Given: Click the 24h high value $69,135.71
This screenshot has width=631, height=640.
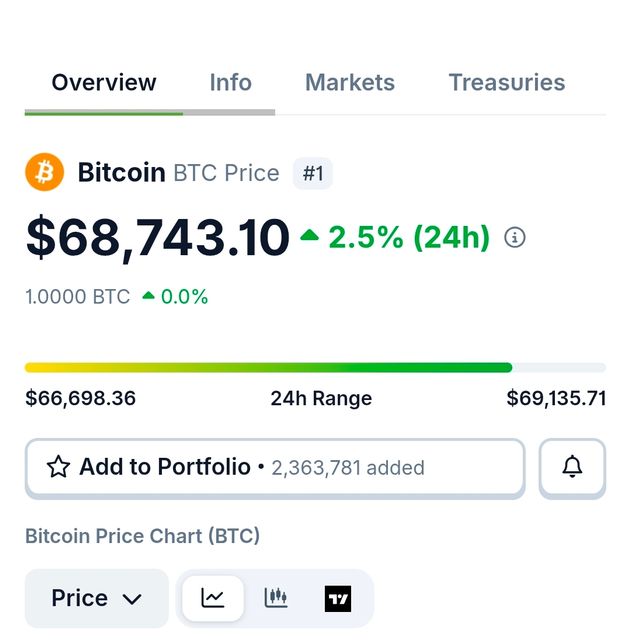Looking at the screenshot, I should coord(556,398).
